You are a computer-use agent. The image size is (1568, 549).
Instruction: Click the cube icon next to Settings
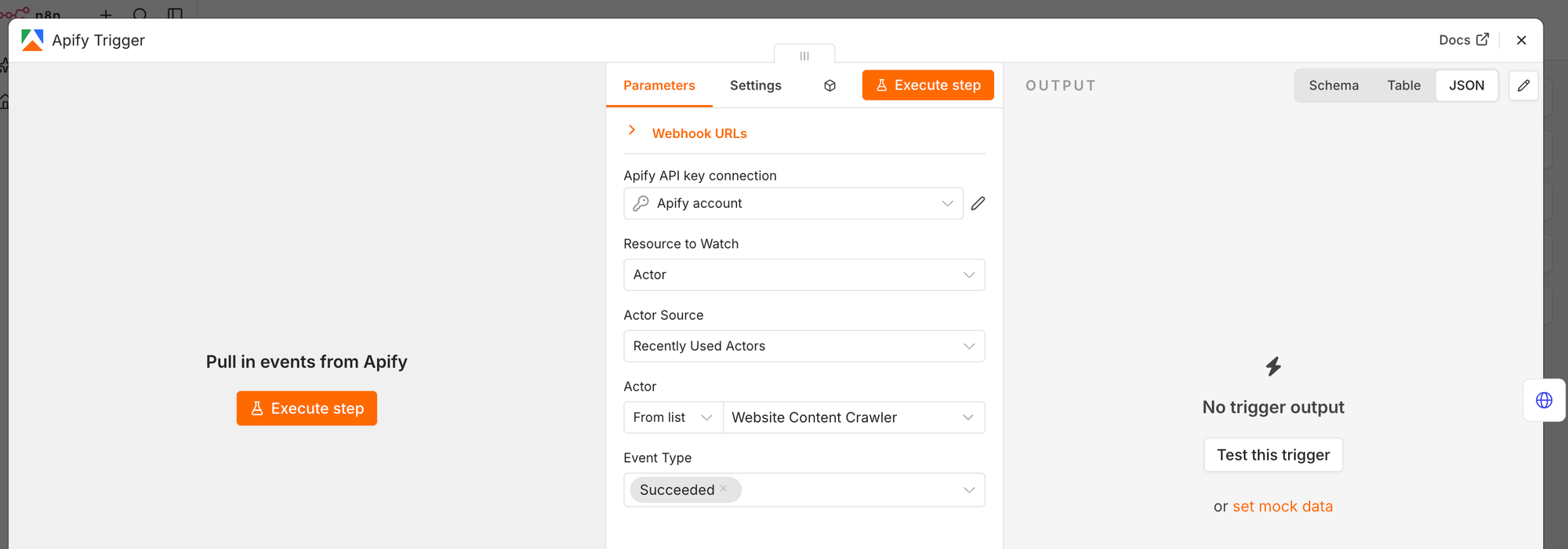coord(829,85)
